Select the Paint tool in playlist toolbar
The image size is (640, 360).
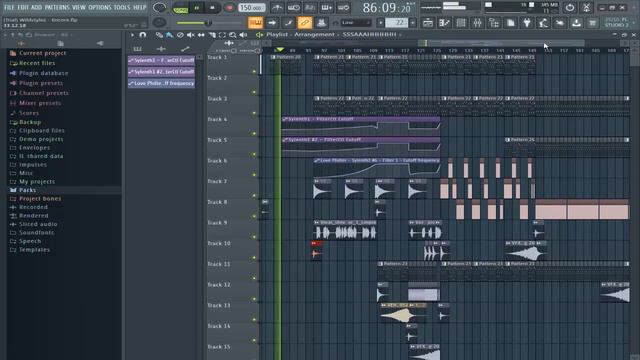point(169,35)
